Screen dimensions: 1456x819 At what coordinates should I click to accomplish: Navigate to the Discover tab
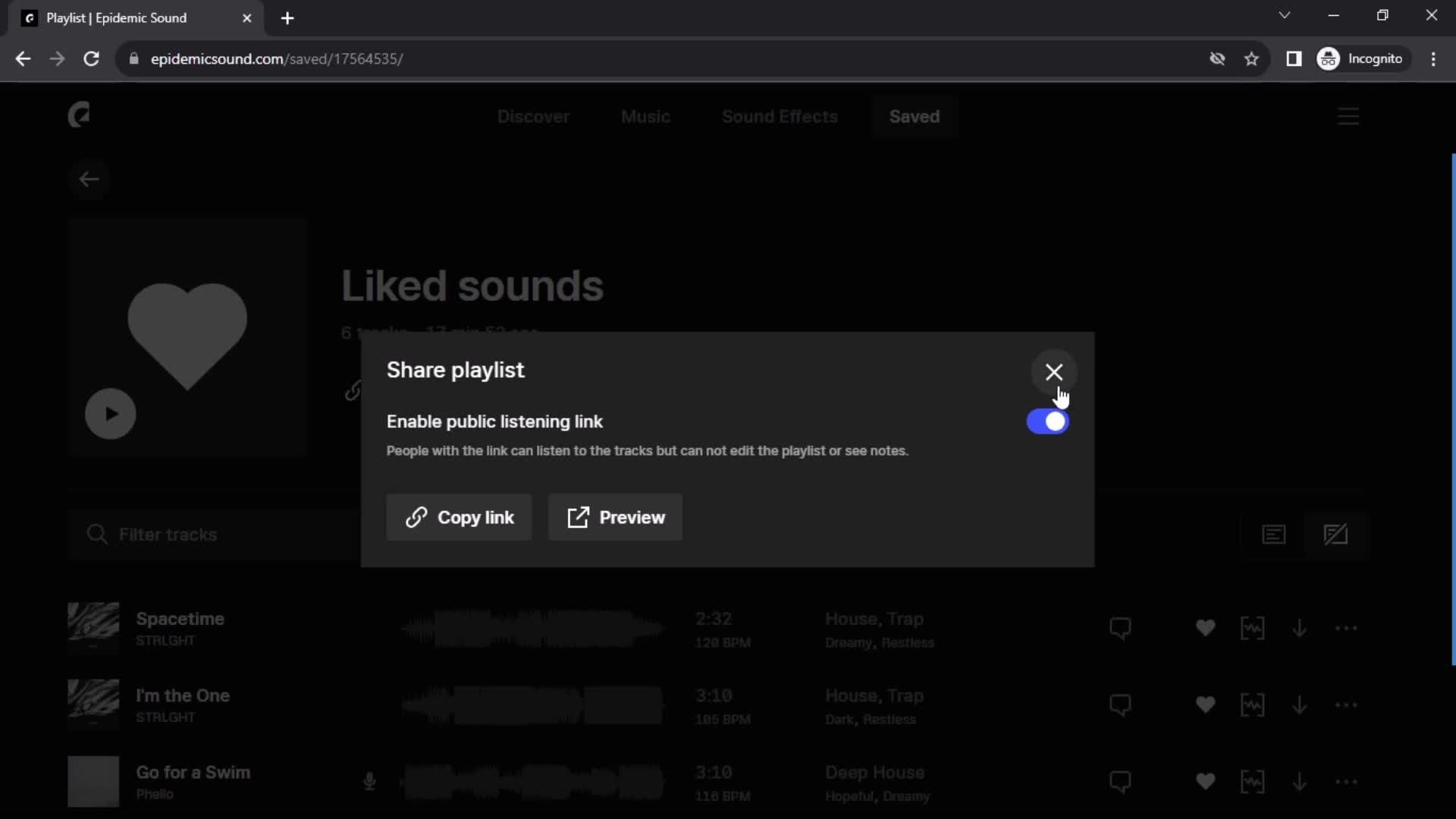533,116
